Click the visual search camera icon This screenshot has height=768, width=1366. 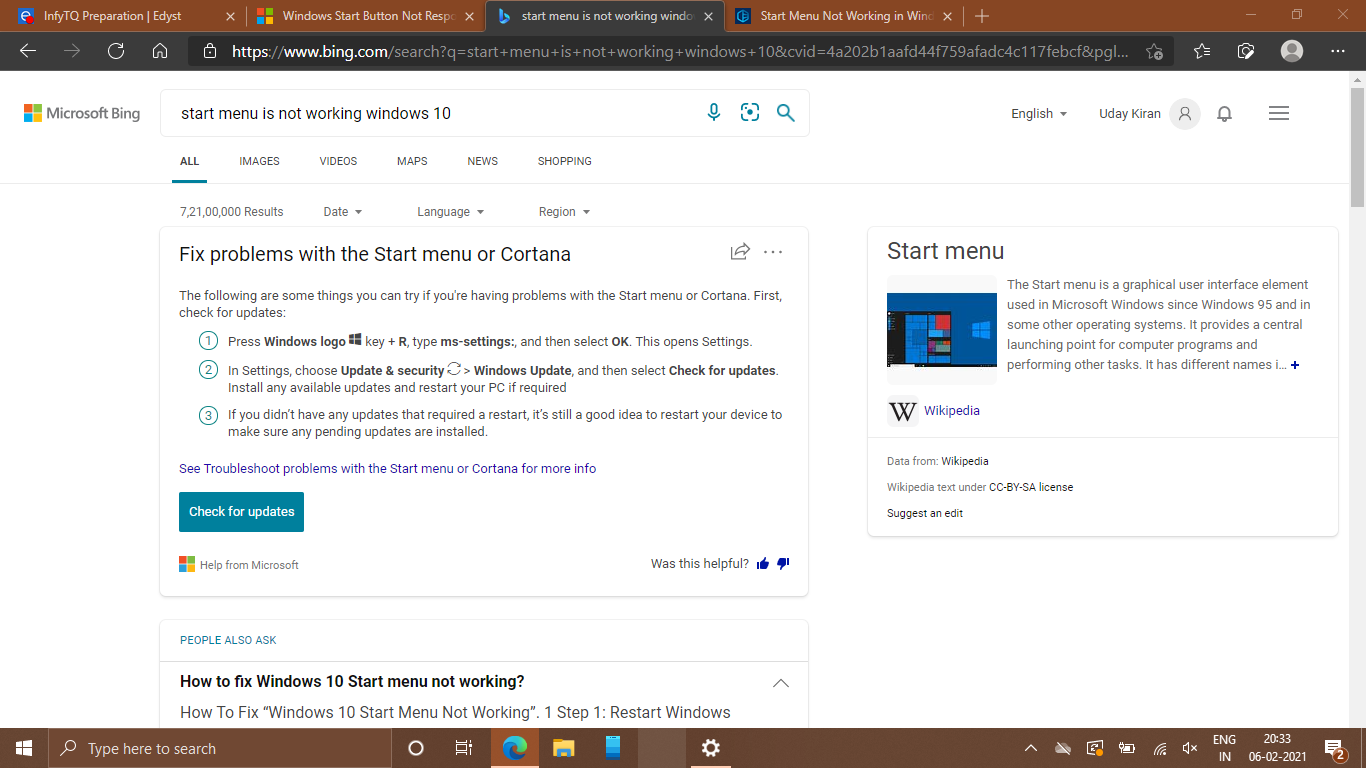click(750, 113)
